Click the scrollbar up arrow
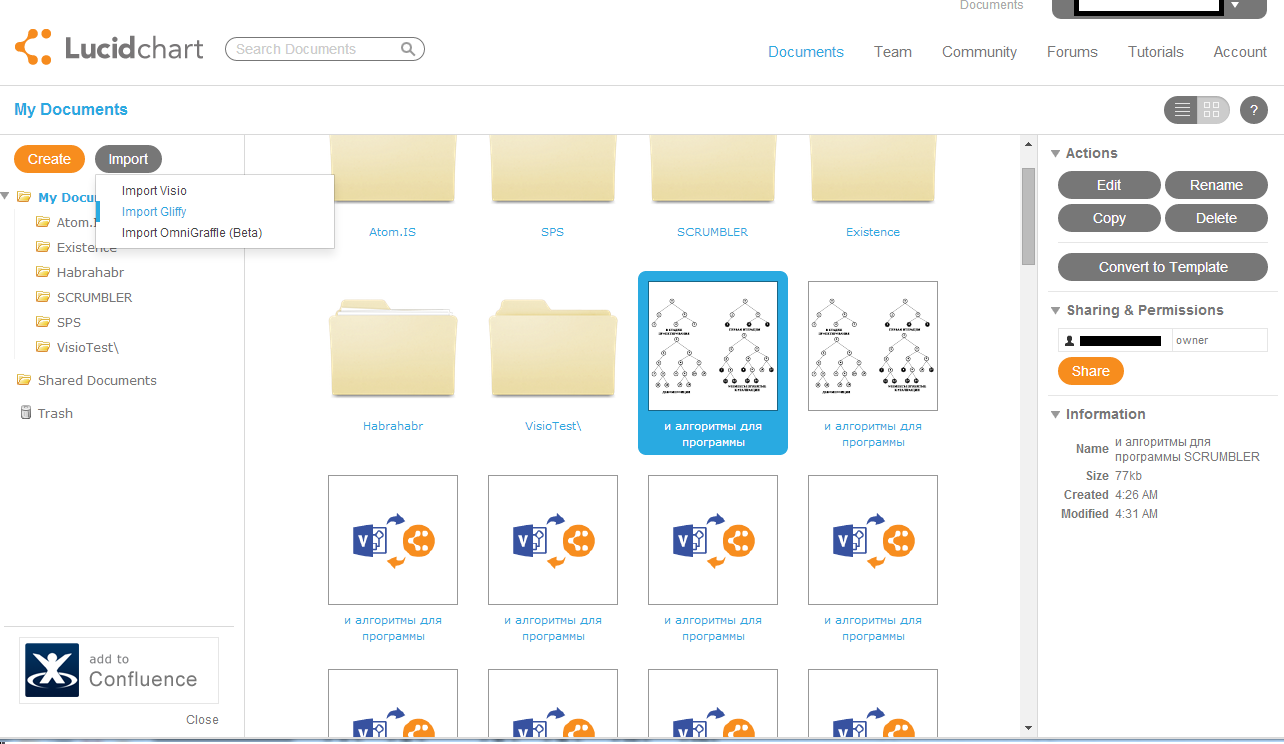 click(1028, 146)
